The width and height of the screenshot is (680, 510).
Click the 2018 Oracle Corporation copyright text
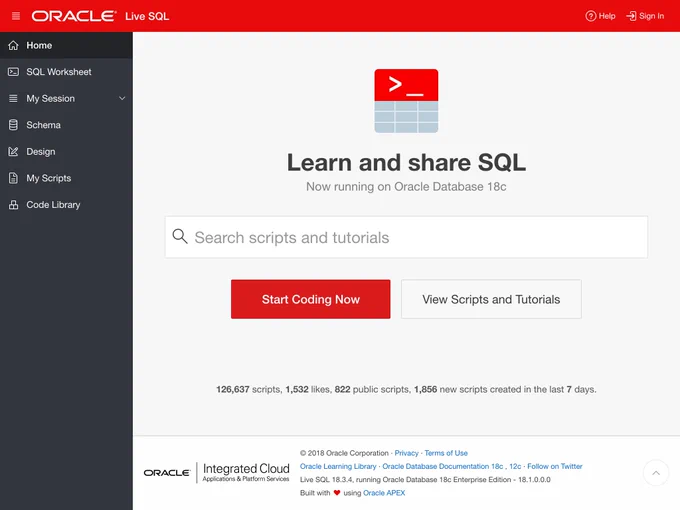(x=344, y=453)
